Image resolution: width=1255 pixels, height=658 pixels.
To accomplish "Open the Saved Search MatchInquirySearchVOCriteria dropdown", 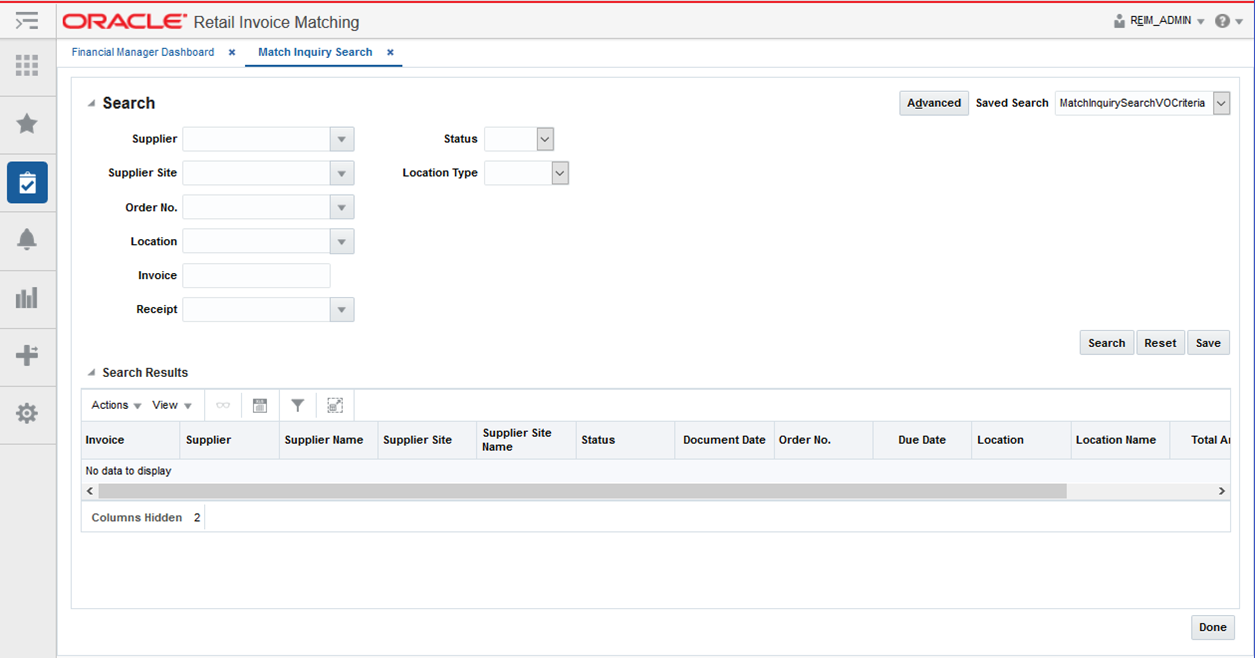I will [x=1221, y=103].
